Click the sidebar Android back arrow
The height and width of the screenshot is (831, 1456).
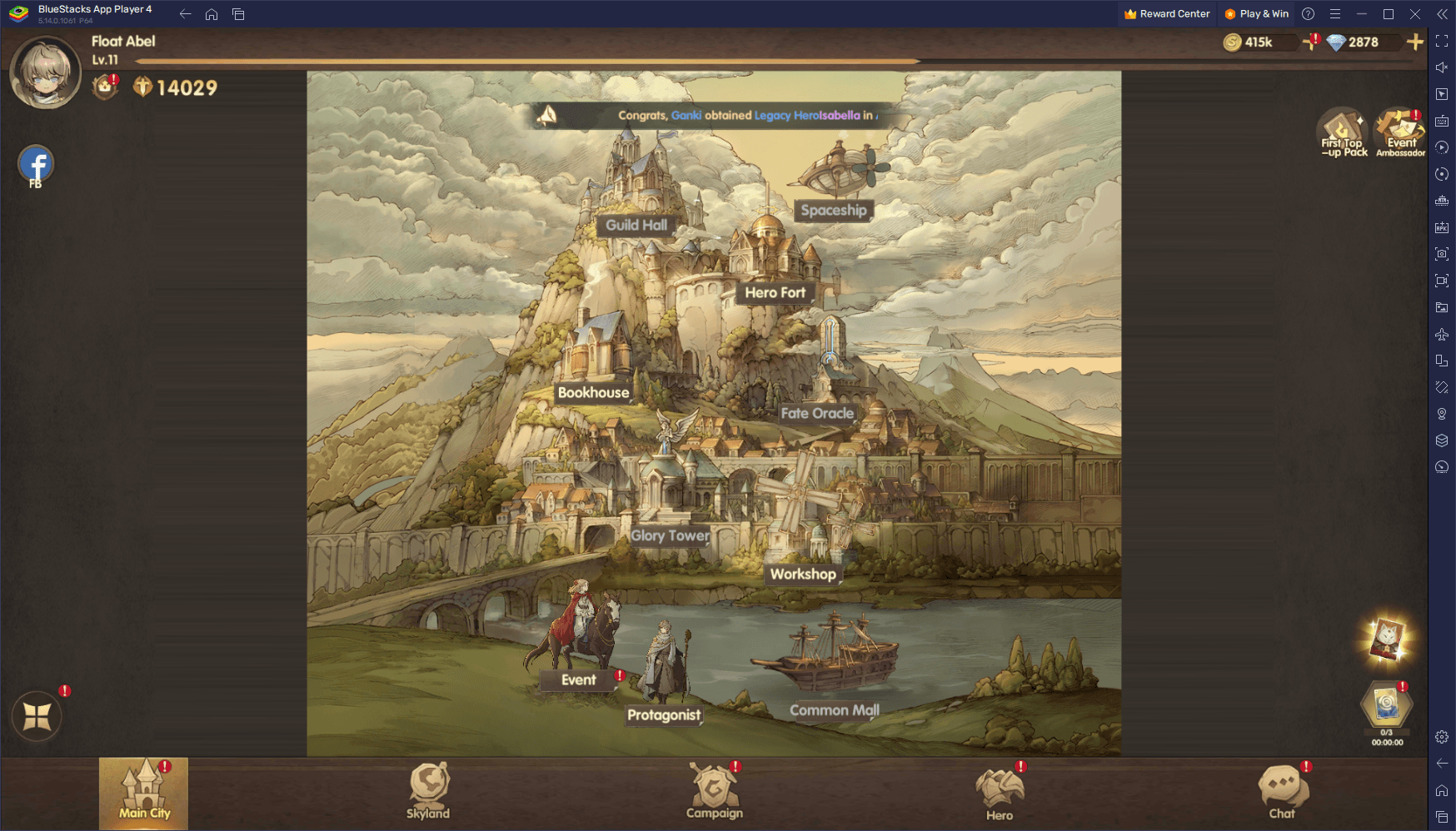pos(1442,764)
